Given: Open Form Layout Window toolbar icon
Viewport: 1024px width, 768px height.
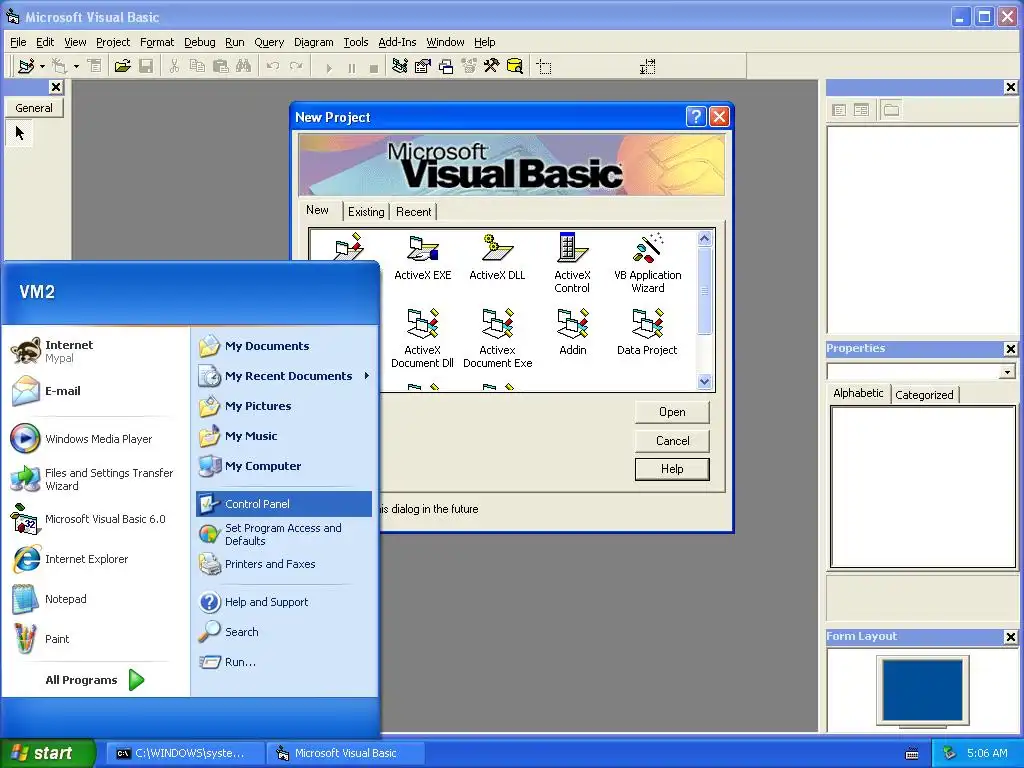Looking at the screenshot, I should (x=446, y=66).
